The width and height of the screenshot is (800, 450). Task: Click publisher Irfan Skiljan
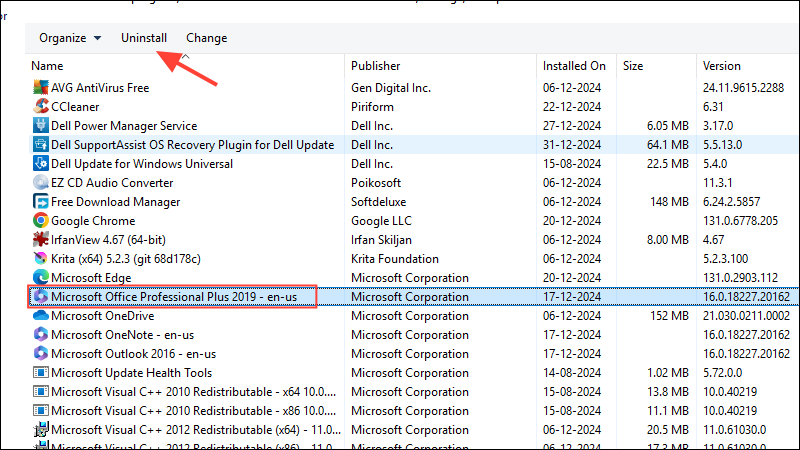[x=381, y=240]
